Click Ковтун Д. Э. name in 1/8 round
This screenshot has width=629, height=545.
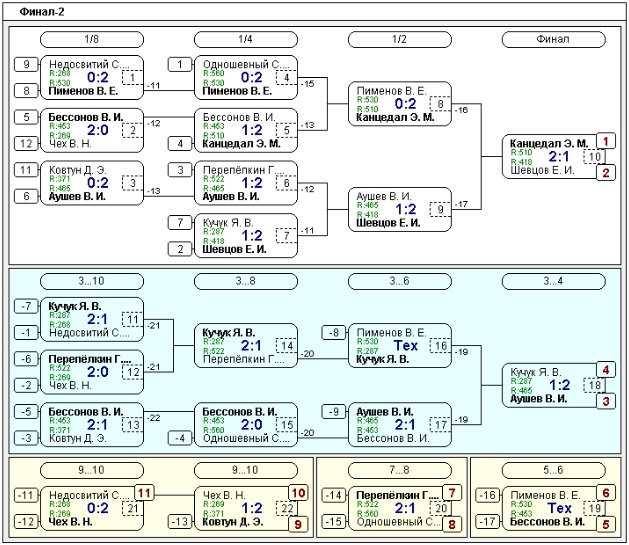[x=77, y=170]
